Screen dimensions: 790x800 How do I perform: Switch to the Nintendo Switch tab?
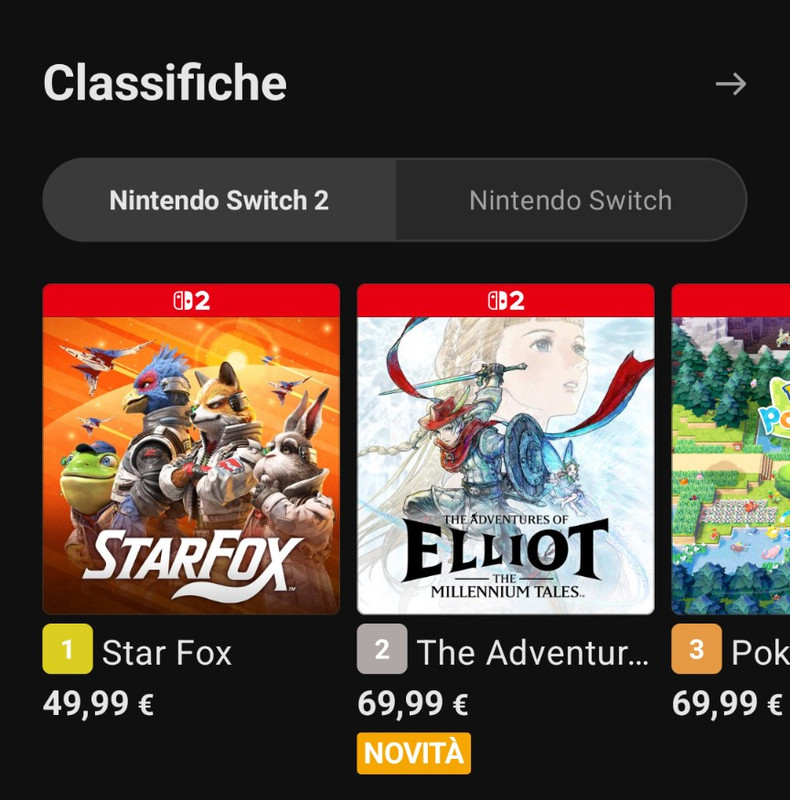pos(571,200)
